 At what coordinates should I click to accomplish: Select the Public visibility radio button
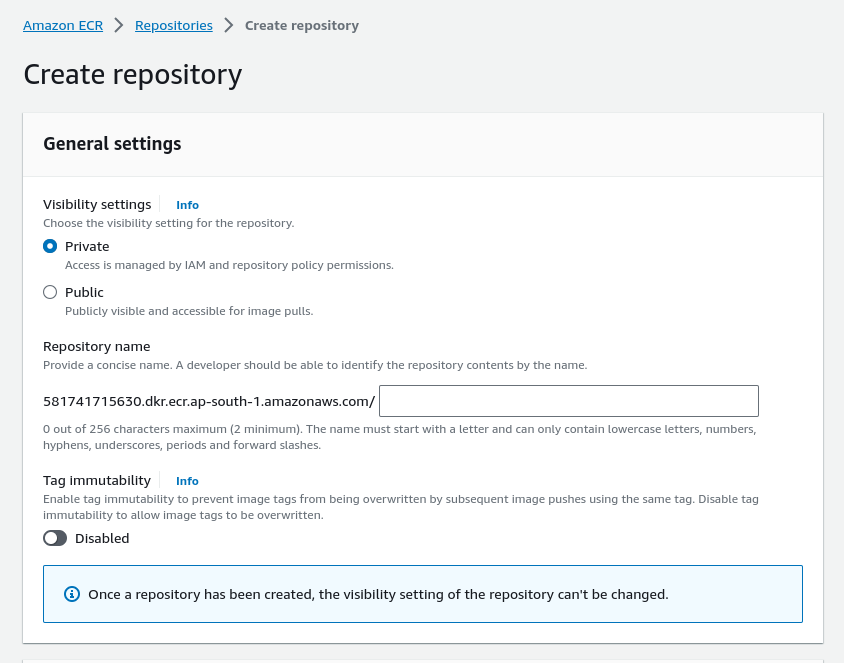(x=50, y=292)
